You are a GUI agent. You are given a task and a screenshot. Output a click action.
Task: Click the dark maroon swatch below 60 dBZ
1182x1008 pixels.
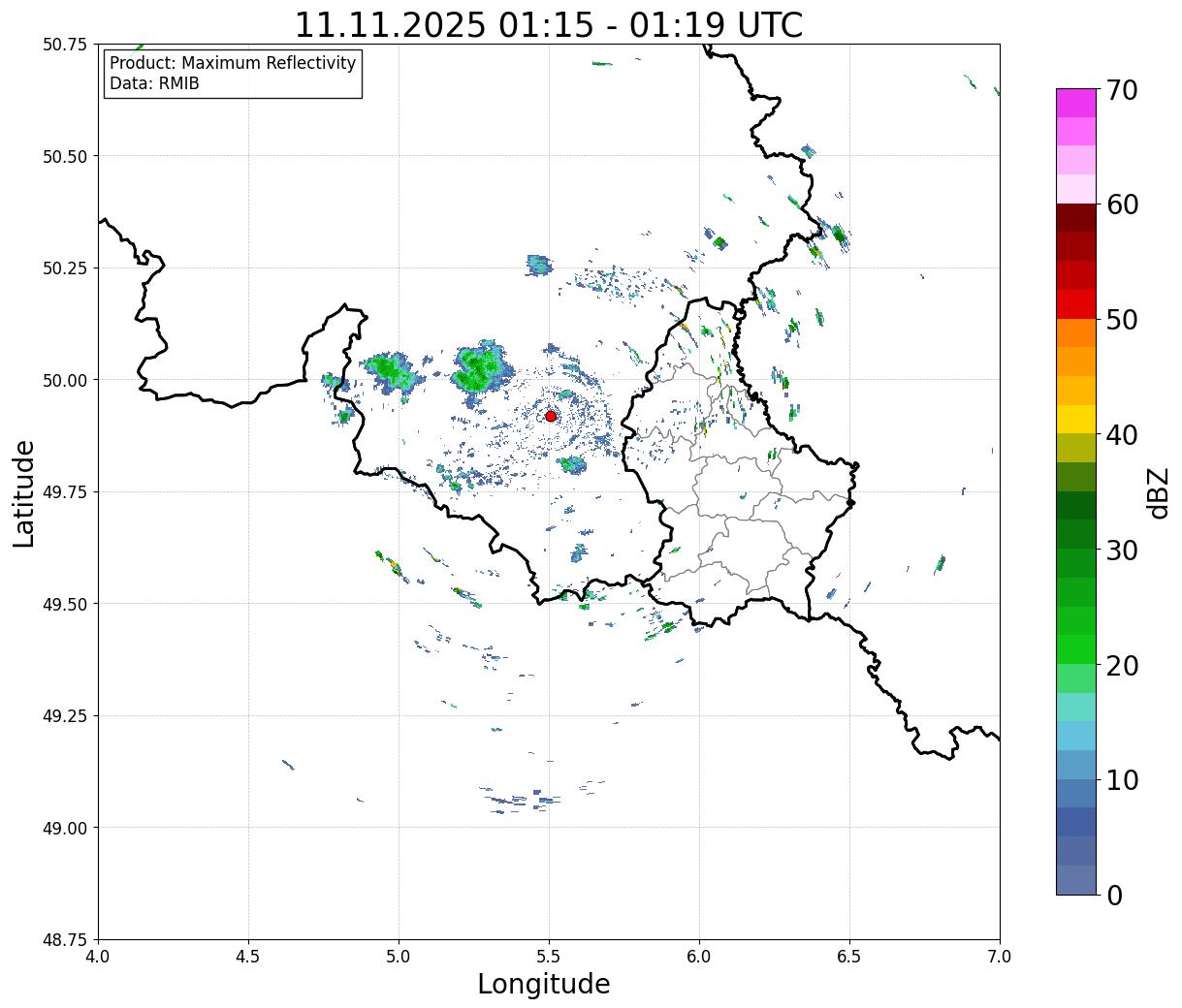tap(1076, 218)
